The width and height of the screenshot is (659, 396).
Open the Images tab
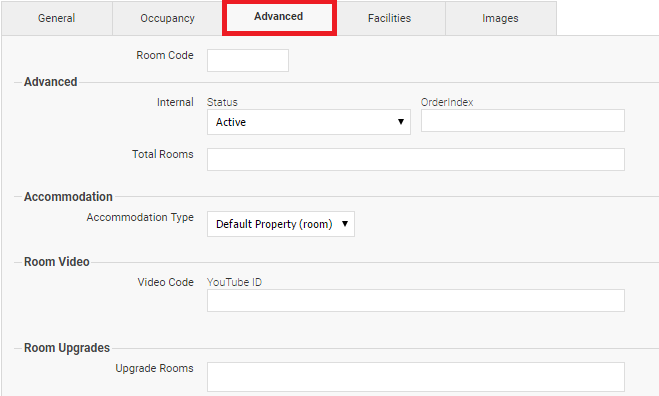tap(501, 18)
